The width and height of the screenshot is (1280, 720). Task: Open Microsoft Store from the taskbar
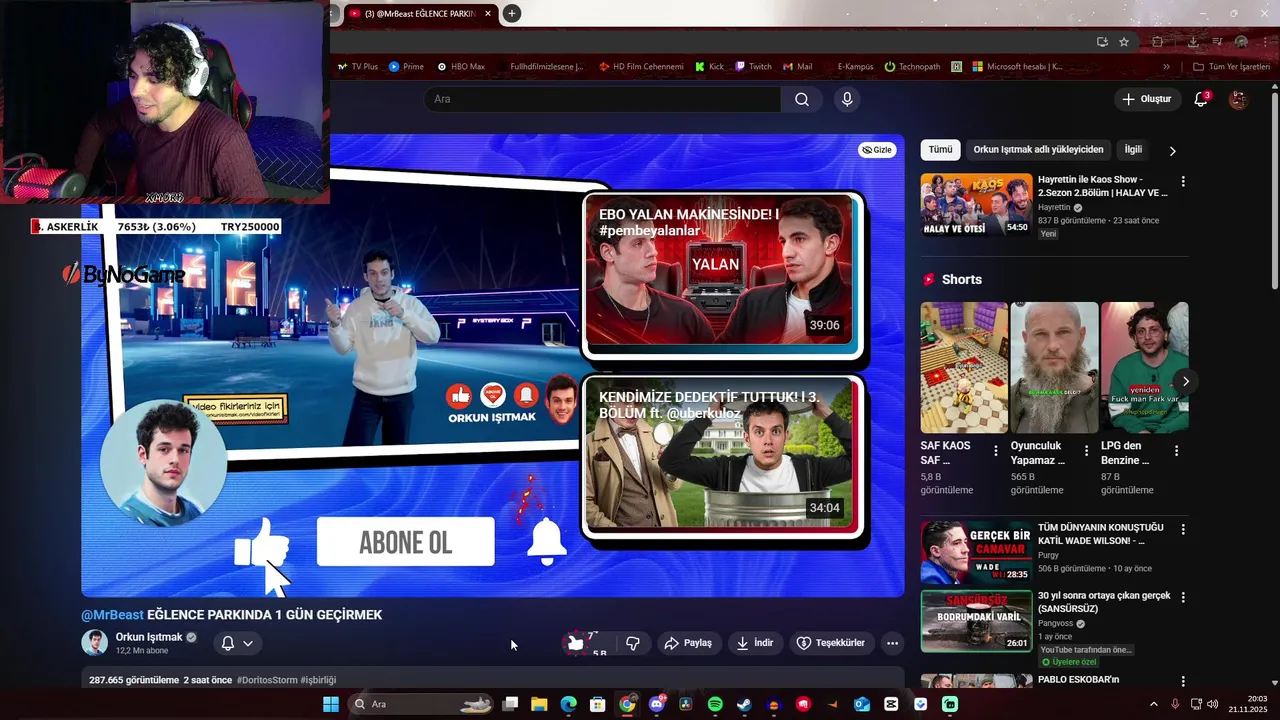pyautogui.click(x=597, y=704)
